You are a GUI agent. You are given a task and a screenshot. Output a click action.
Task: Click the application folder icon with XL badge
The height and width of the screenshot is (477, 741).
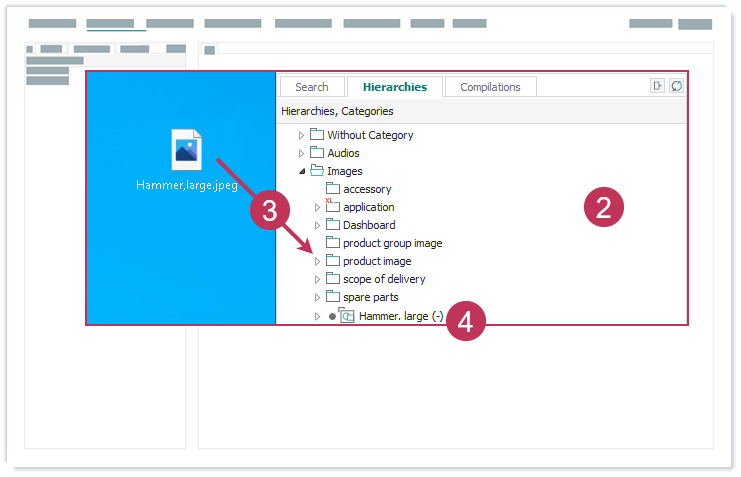(x=333, y=207)
